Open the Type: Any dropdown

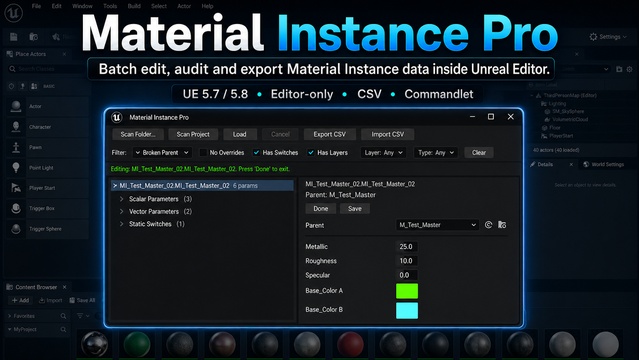tap(436, 152)
